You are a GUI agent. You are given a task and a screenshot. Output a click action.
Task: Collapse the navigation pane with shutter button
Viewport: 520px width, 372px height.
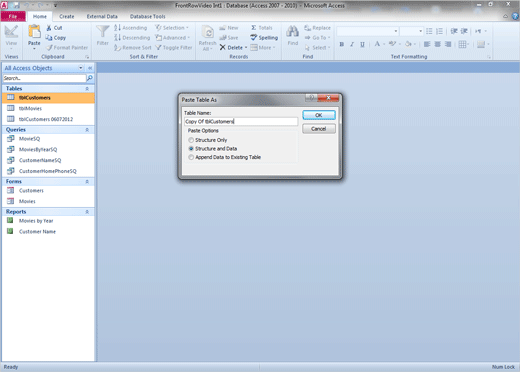pos(90,68)
